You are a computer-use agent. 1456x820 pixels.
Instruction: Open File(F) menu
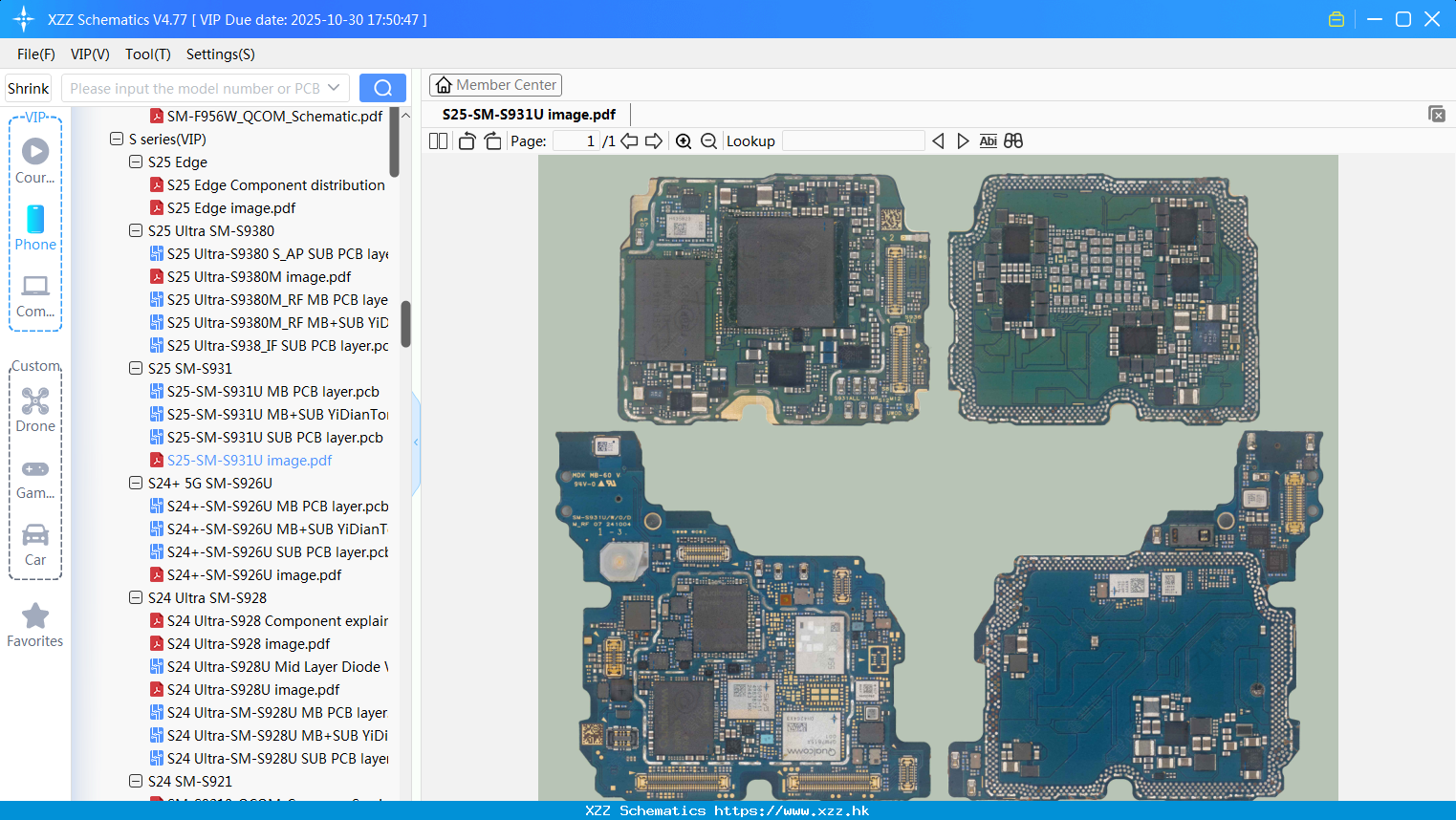coord(36,54)
